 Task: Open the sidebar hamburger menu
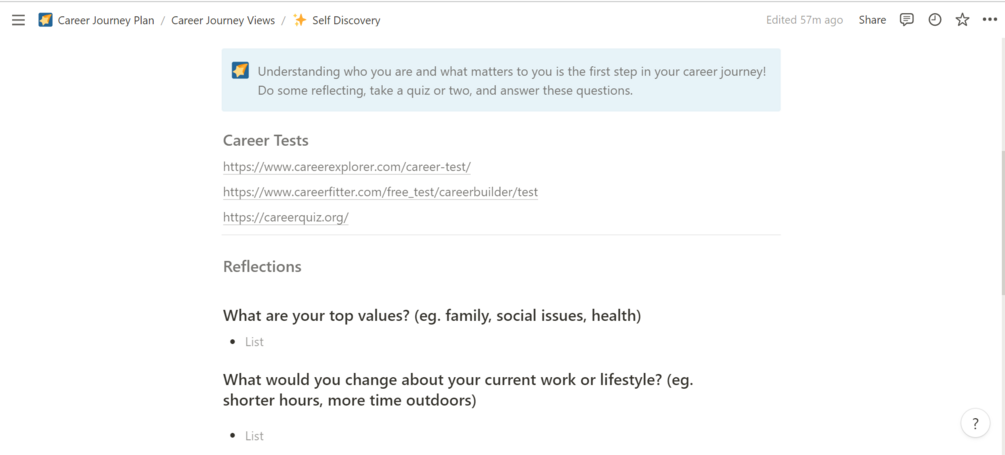[x=18, y=20]
